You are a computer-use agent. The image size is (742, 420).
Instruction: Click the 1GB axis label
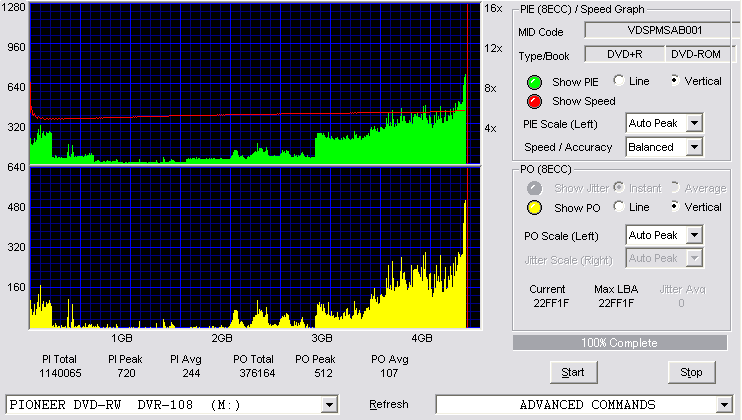click(122, 338)
